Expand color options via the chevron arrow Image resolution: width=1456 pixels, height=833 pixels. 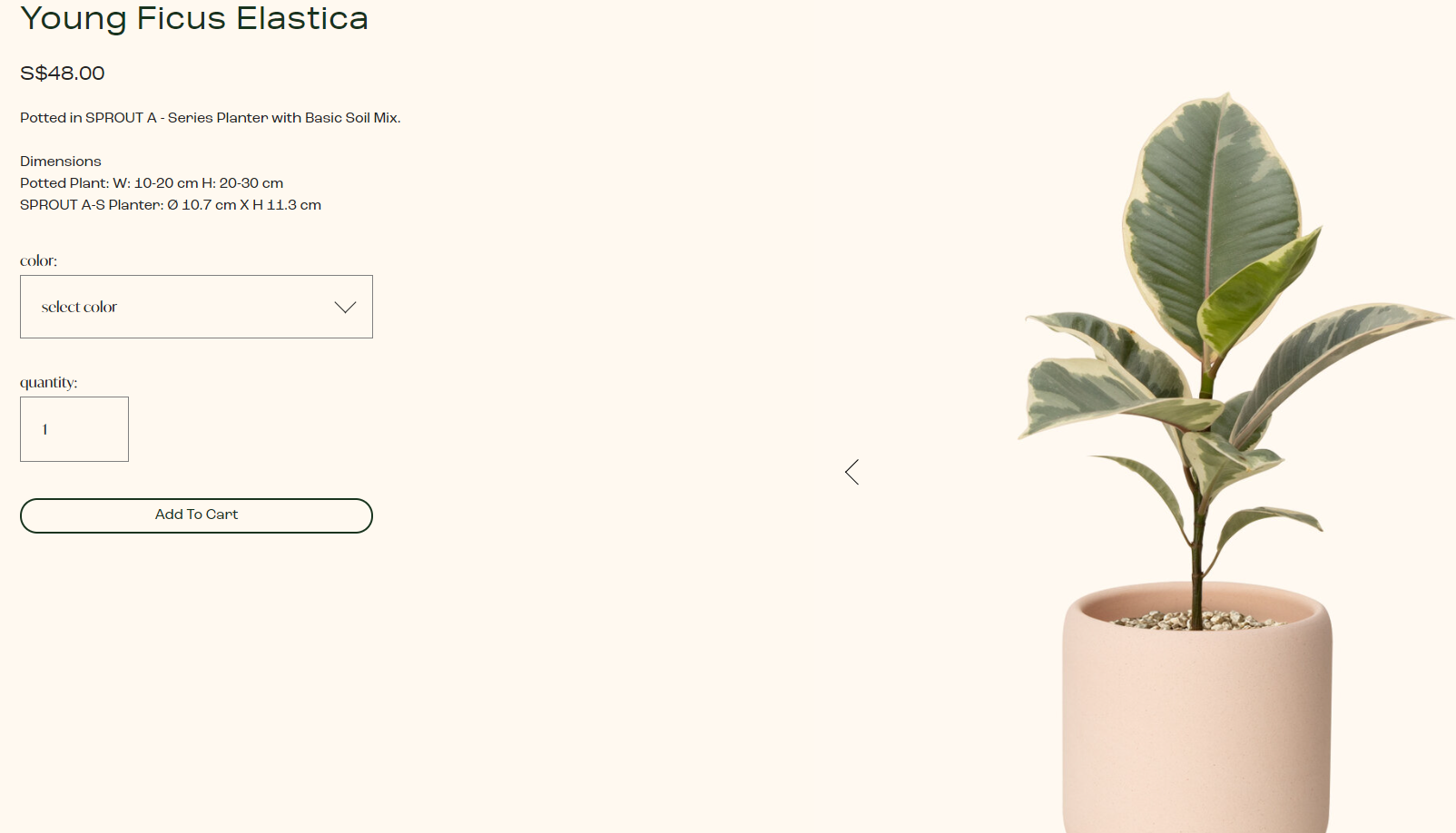345,308
